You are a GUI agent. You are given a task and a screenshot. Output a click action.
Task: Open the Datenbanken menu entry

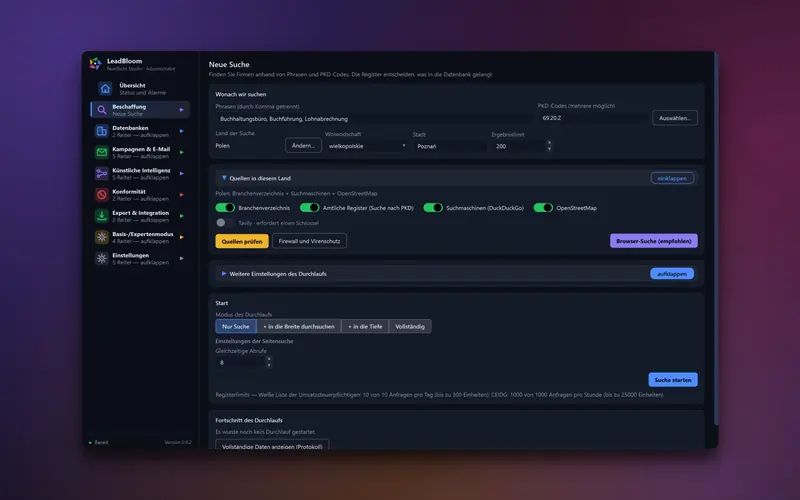click(x=140, y=131)
